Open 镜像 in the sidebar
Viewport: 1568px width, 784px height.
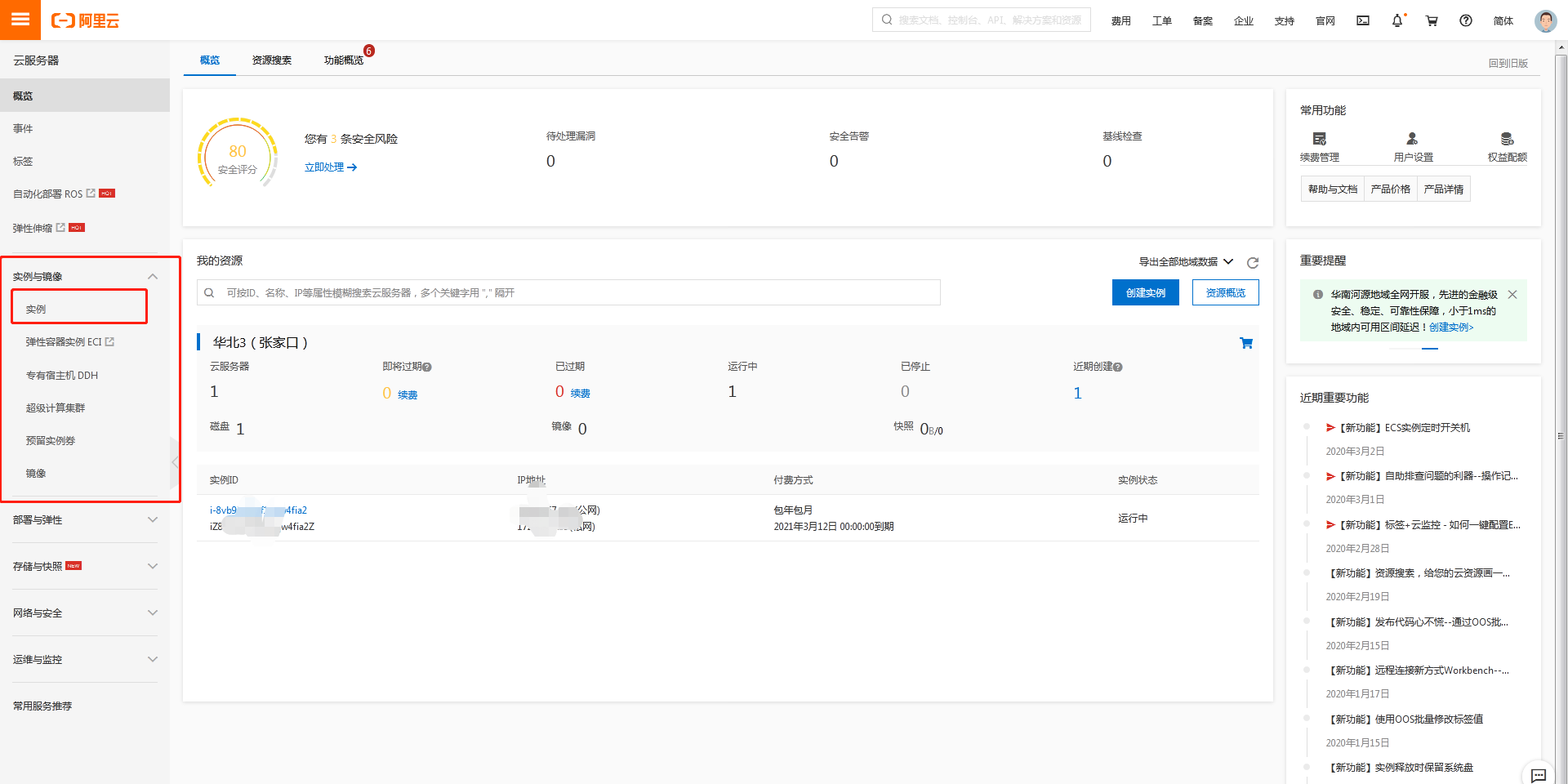(x=36, y=474)
